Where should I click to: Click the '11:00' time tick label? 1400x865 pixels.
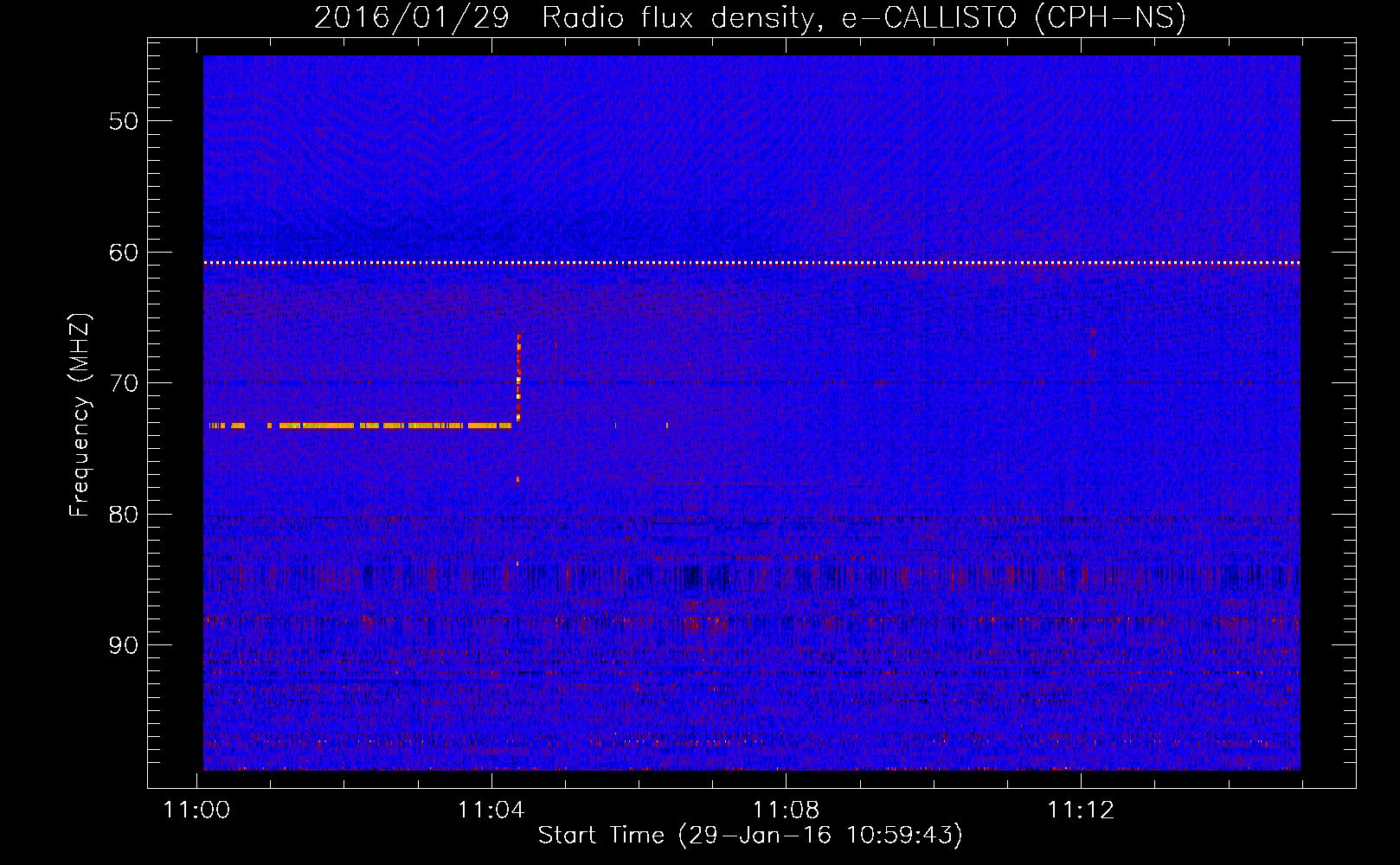click(x=196, y=811)
